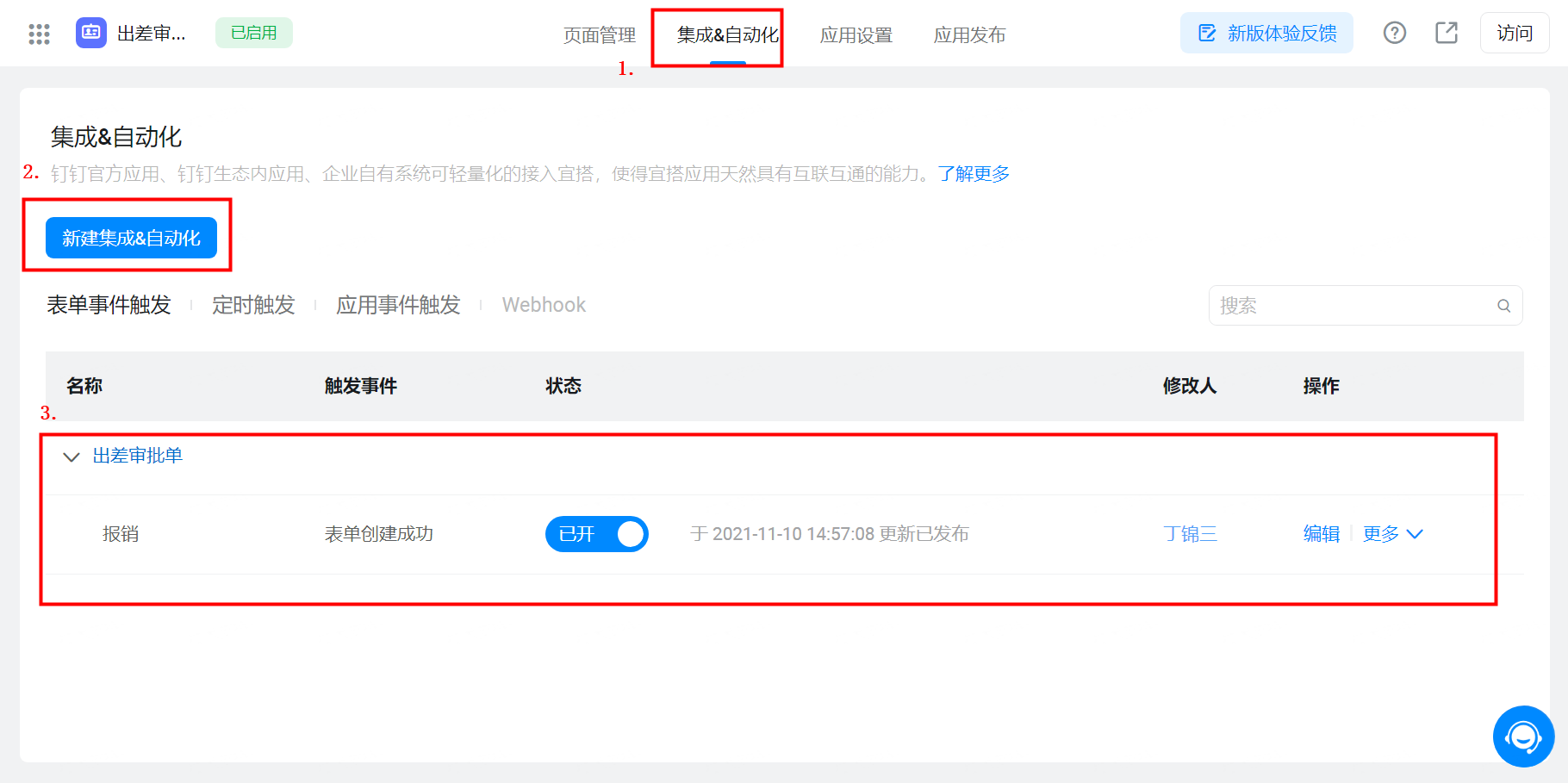
Task: Click the 新版体验反馈 button
Action: [x=1266, y=33]
